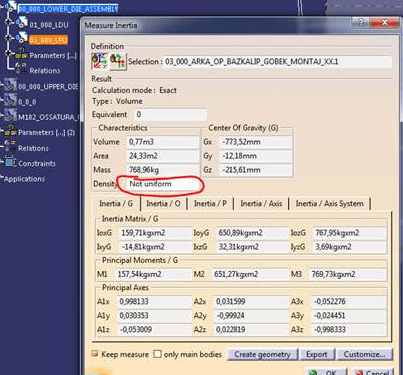Switch to the Inertia / Axis tab
The height and width of the screenshot is (375, 403).
261,203
